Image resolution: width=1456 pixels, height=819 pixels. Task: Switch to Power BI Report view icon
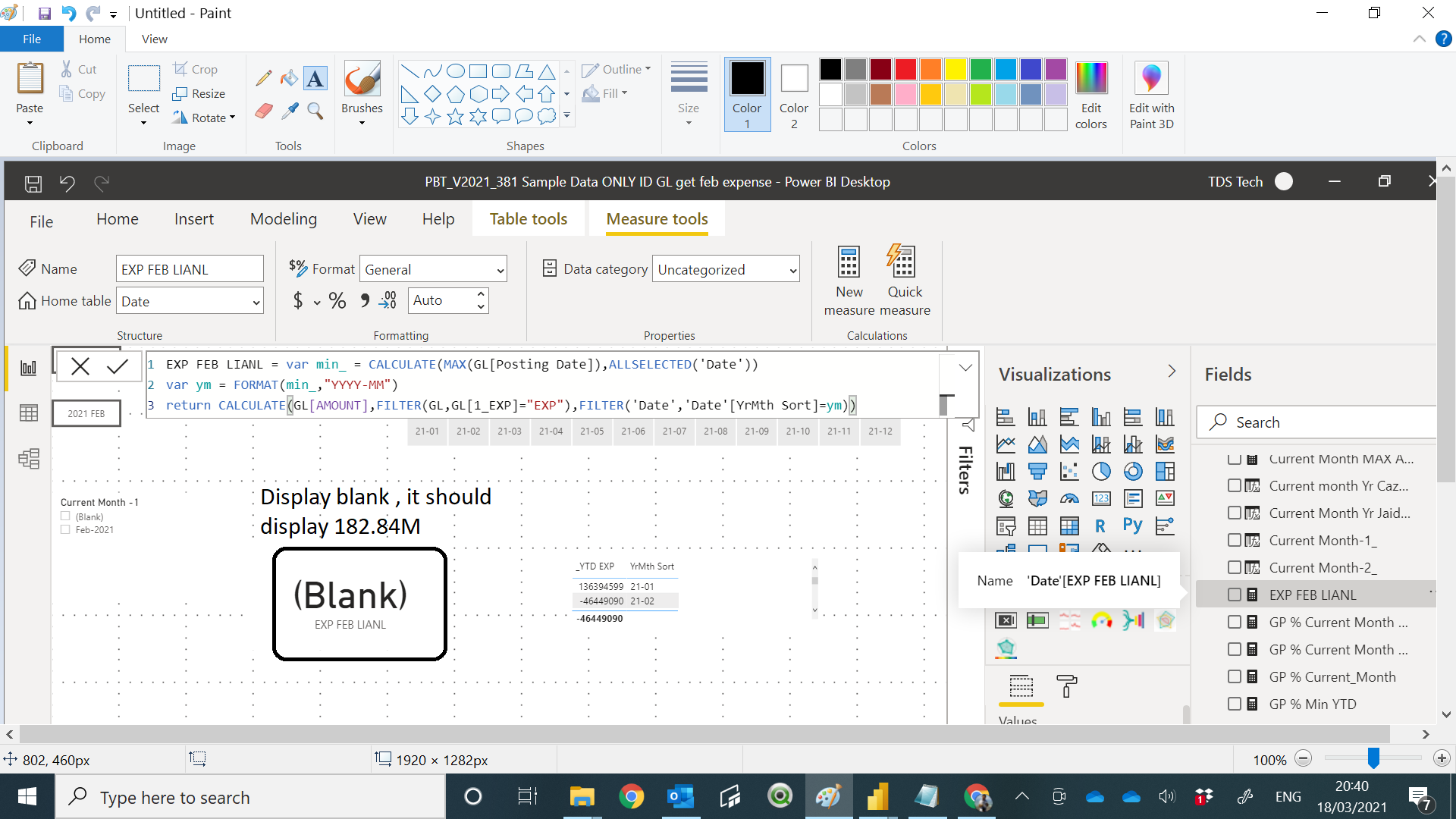(29, 369)
